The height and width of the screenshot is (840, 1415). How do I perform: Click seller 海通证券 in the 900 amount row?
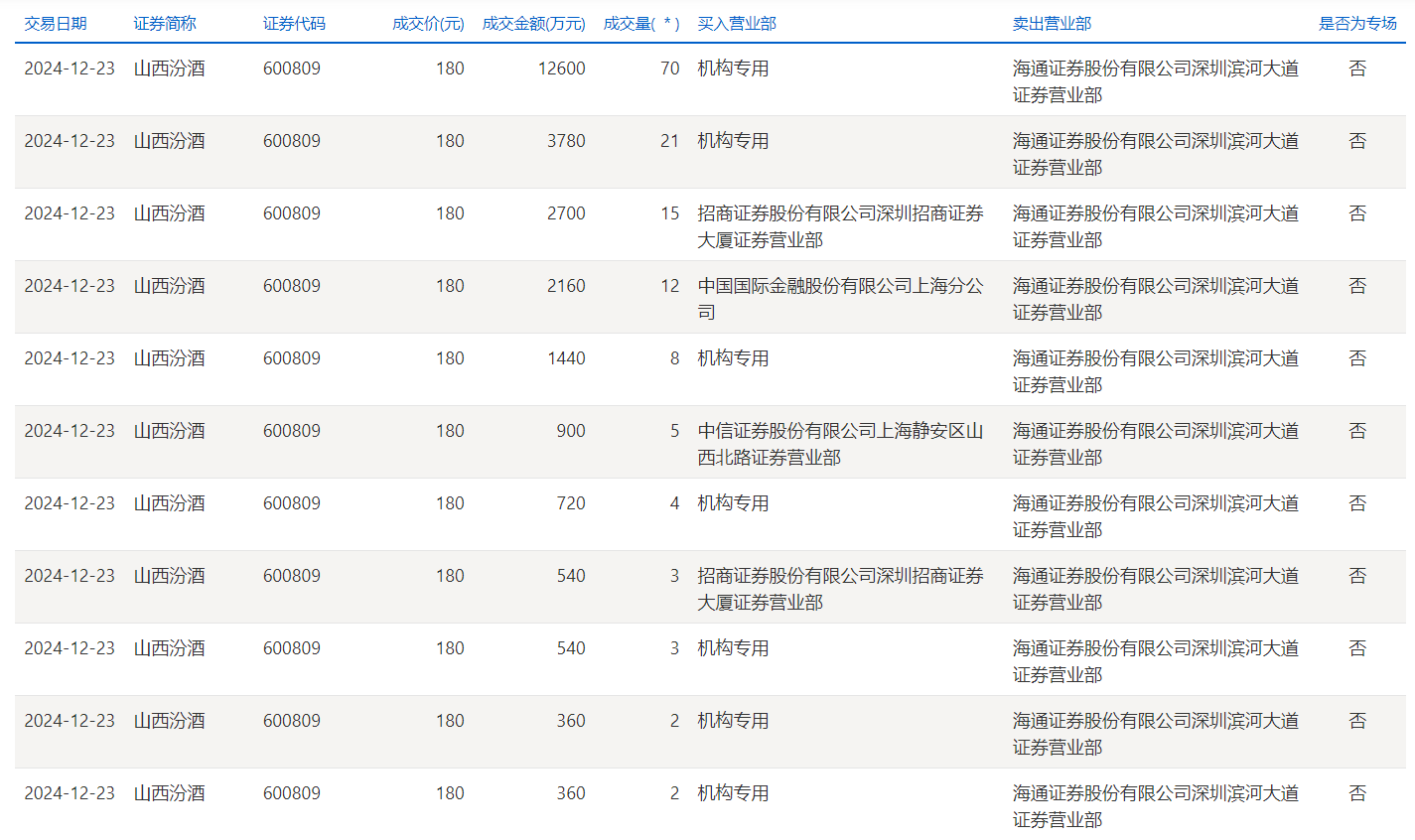tap(1156, 444)
